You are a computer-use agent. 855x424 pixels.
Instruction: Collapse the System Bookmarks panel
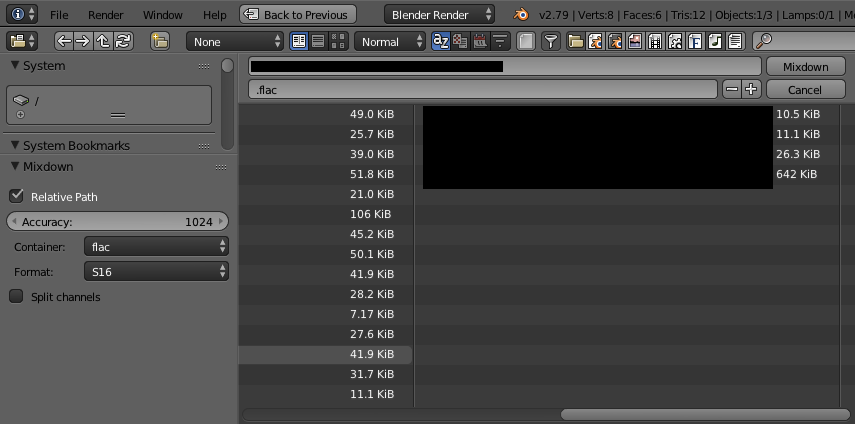(15, 146)
